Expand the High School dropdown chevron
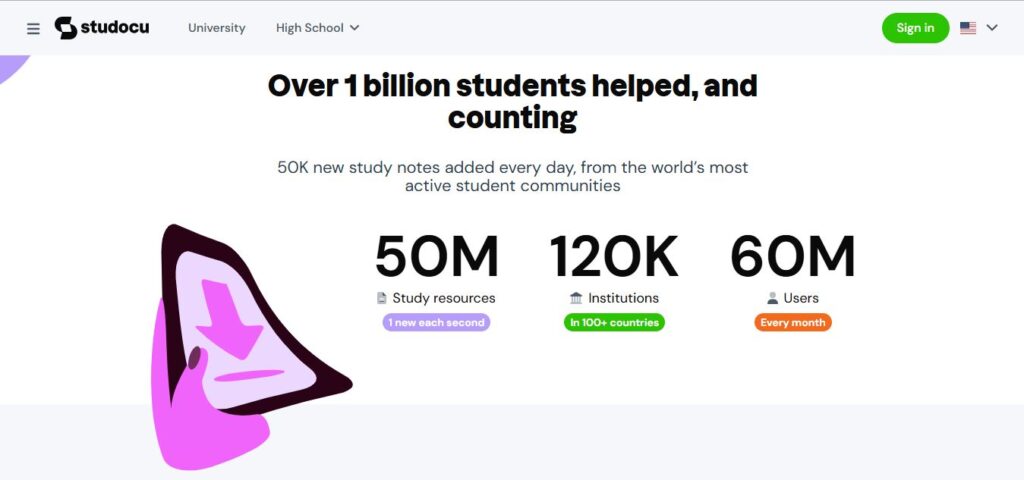The width and height of the screenshot is (1024, 480). [355, 28]
